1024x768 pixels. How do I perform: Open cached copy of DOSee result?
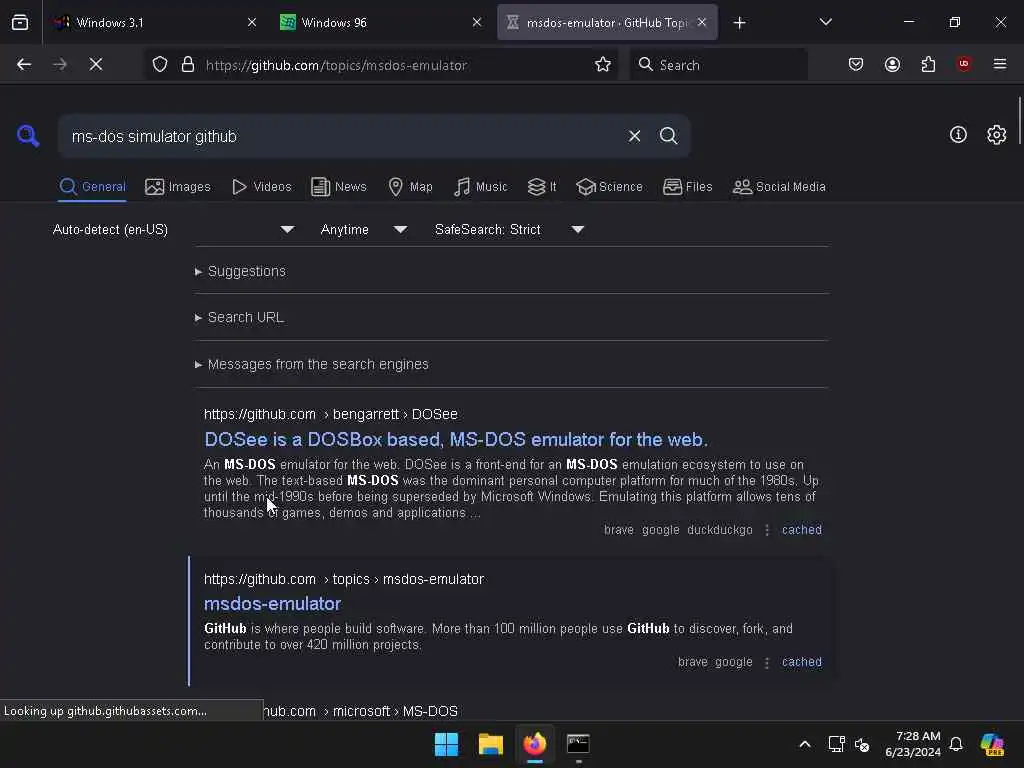(x=802, y=530)
